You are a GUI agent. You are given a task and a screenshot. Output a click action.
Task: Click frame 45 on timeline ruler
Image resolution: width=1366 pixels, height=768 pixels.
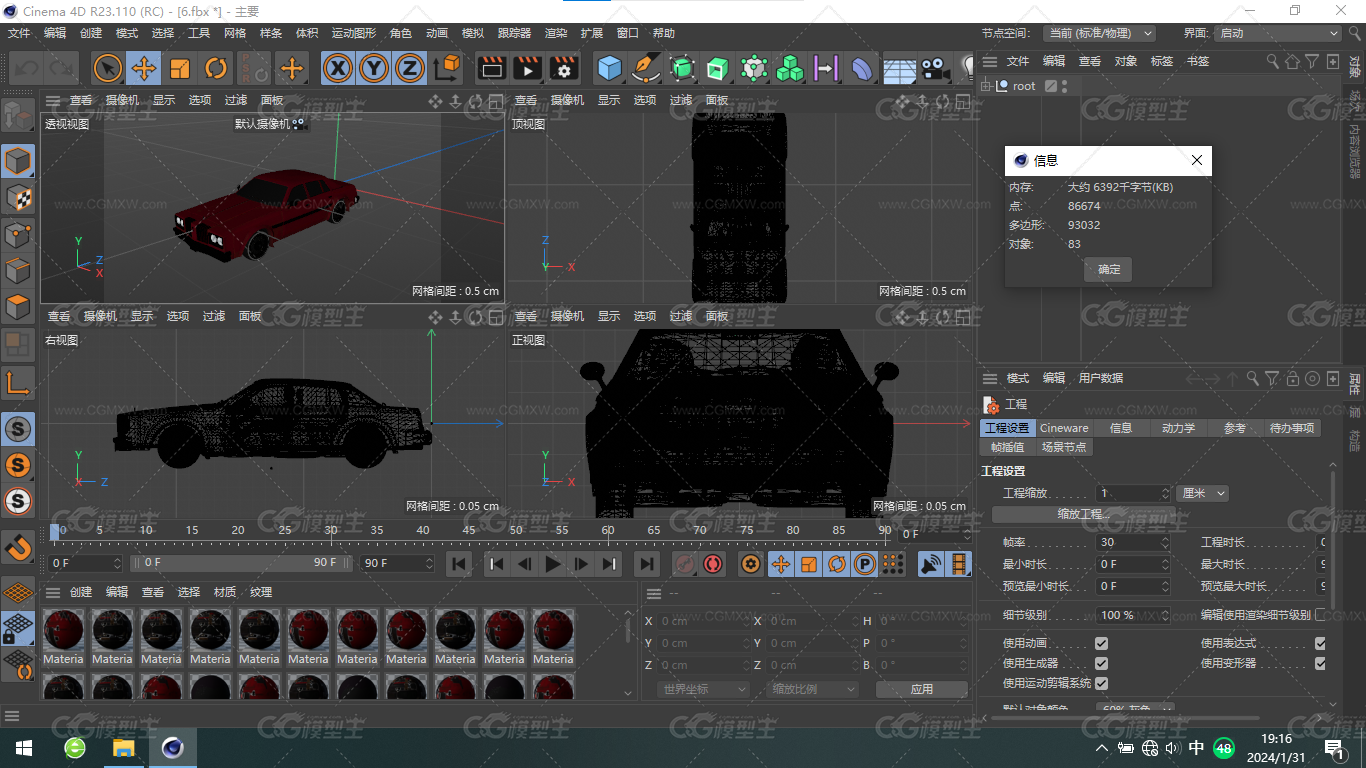(x=469, y=530)
